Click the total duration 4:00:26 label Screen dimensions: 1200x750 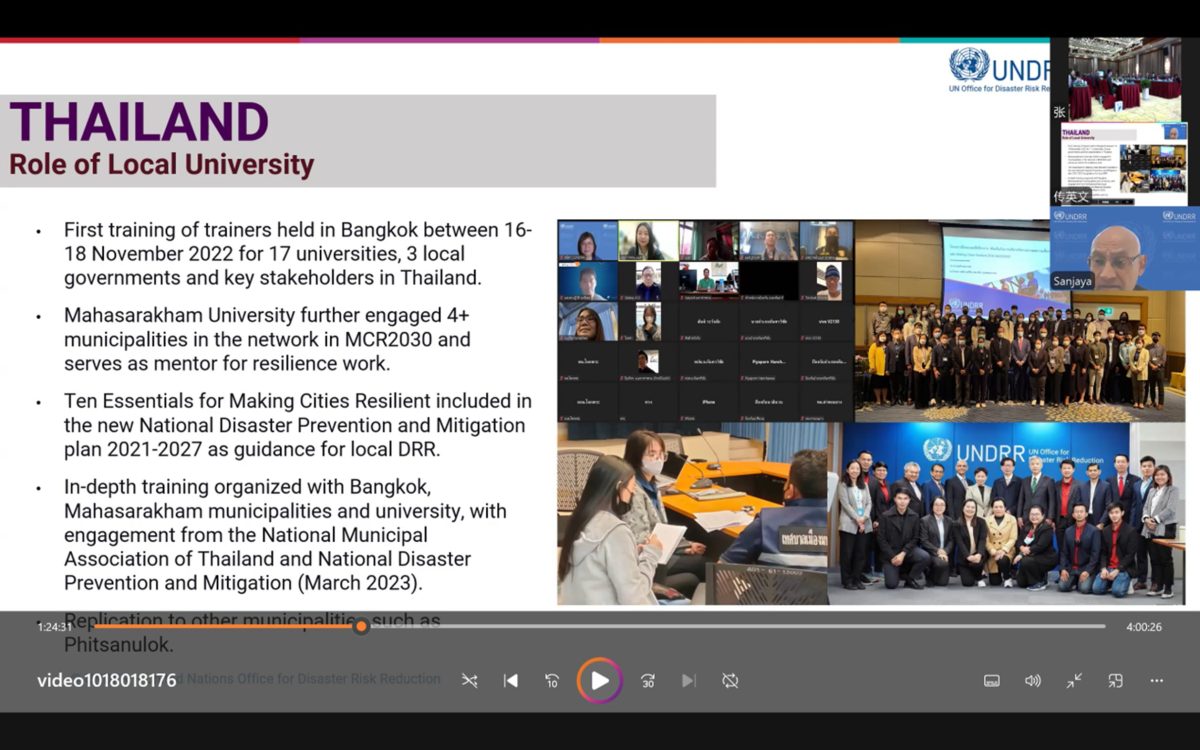tap(1144, 627)
